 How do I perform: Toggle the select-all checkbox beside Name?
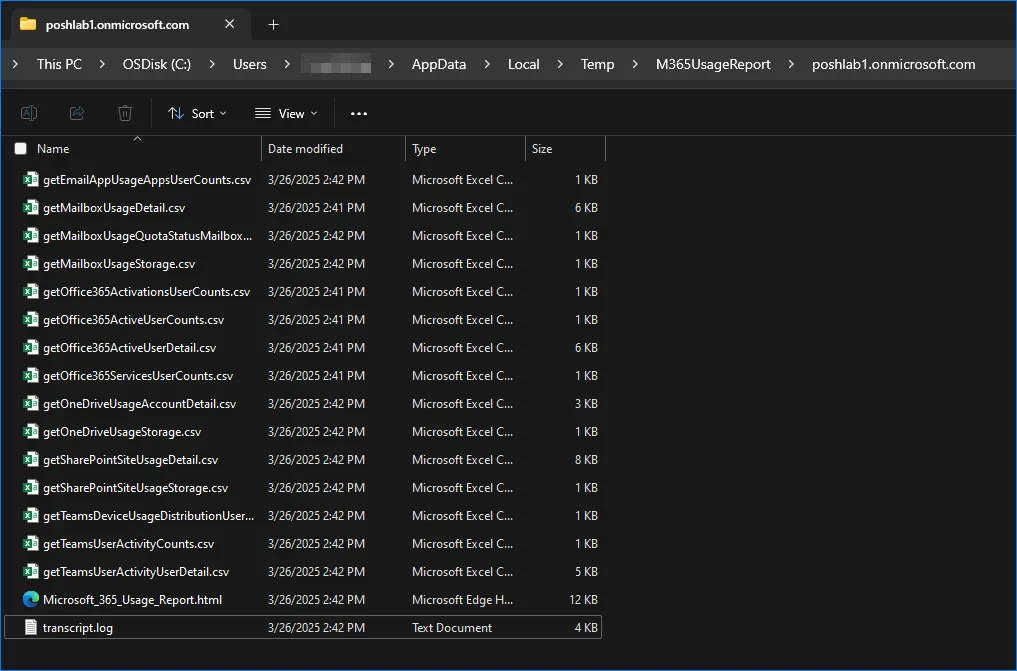[20, 149]
